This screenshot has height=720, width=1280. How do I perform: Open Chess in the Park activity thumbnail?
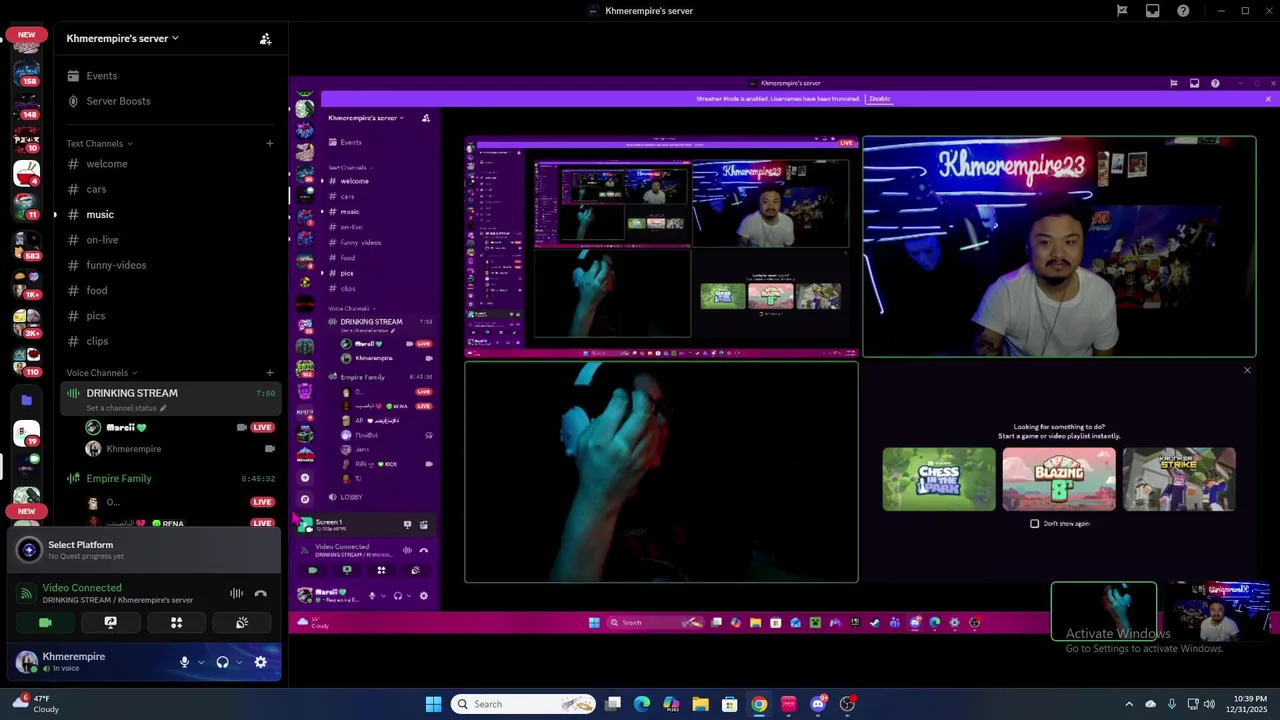pos(939,479)
